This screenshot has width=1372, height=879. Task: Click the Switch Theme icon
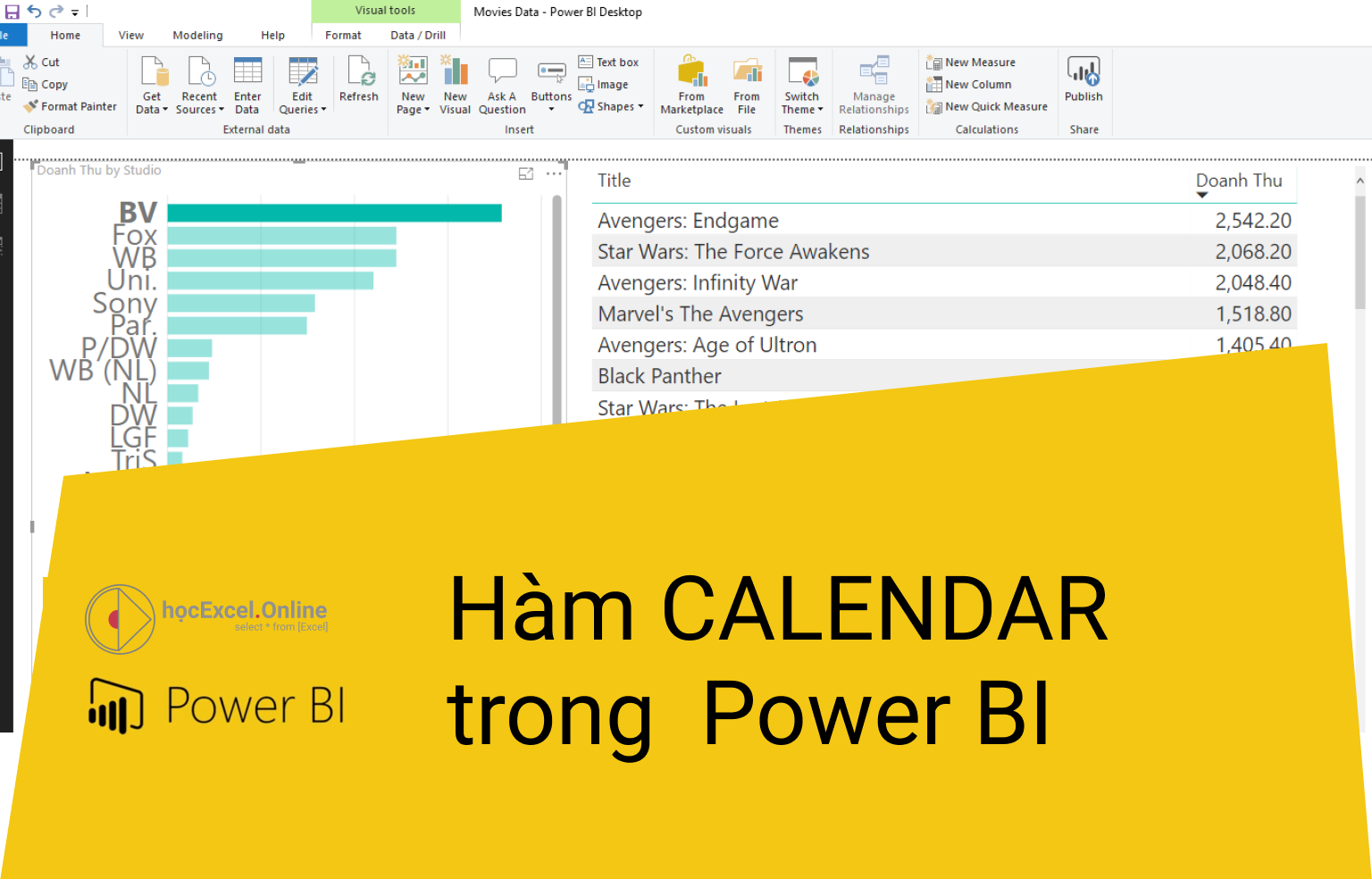click(x=803, y=71)
